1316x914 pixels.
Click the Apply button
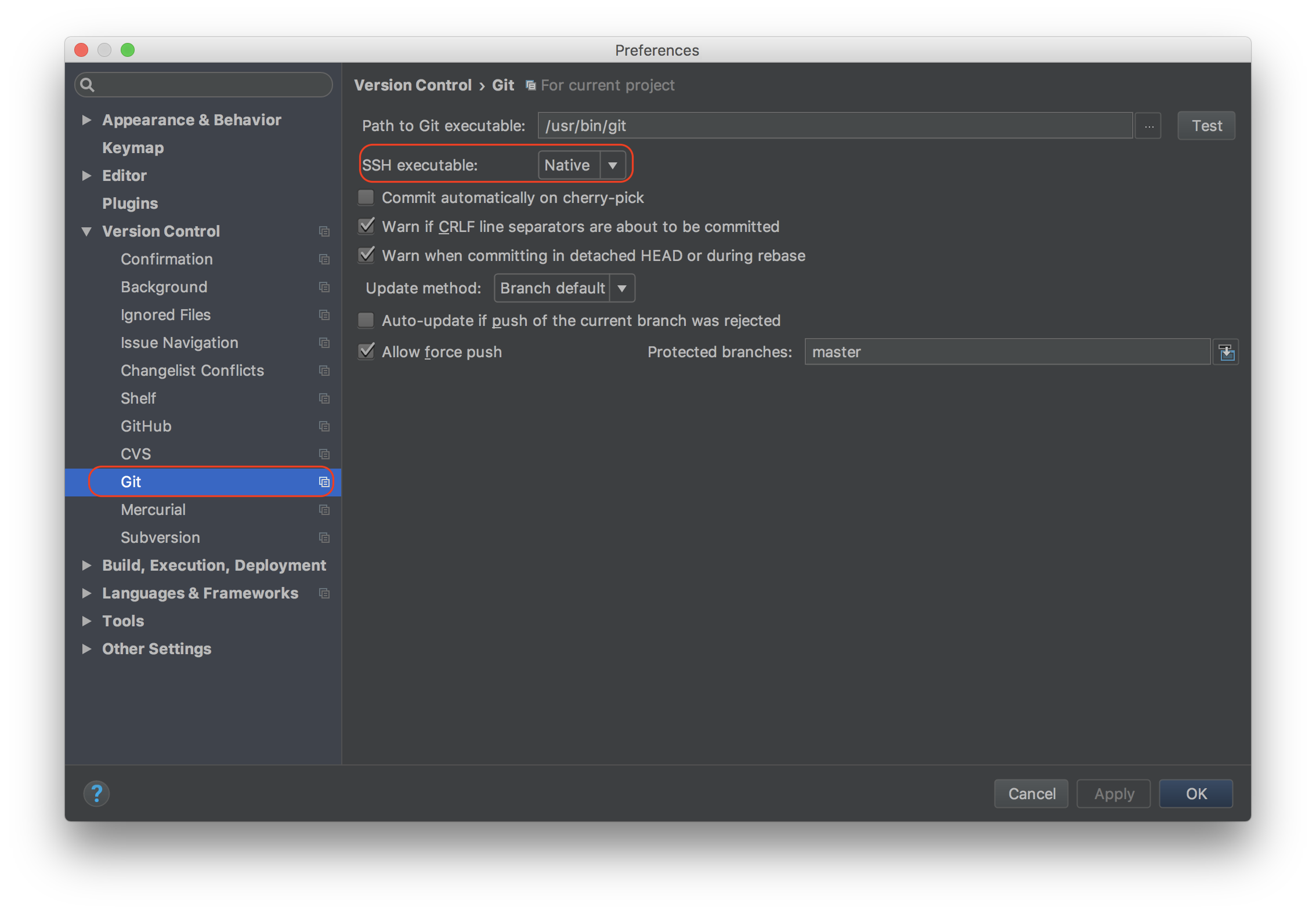point(1113,793)
